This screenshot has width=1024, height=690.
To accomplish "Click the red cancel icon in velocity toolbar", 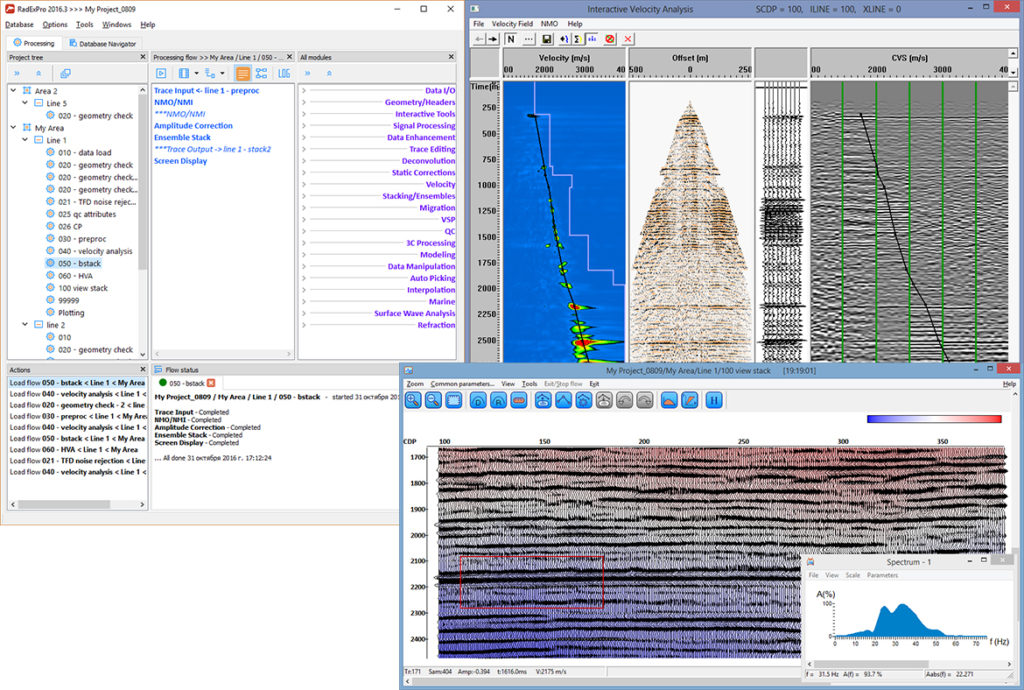I will [x=609, y=39].
